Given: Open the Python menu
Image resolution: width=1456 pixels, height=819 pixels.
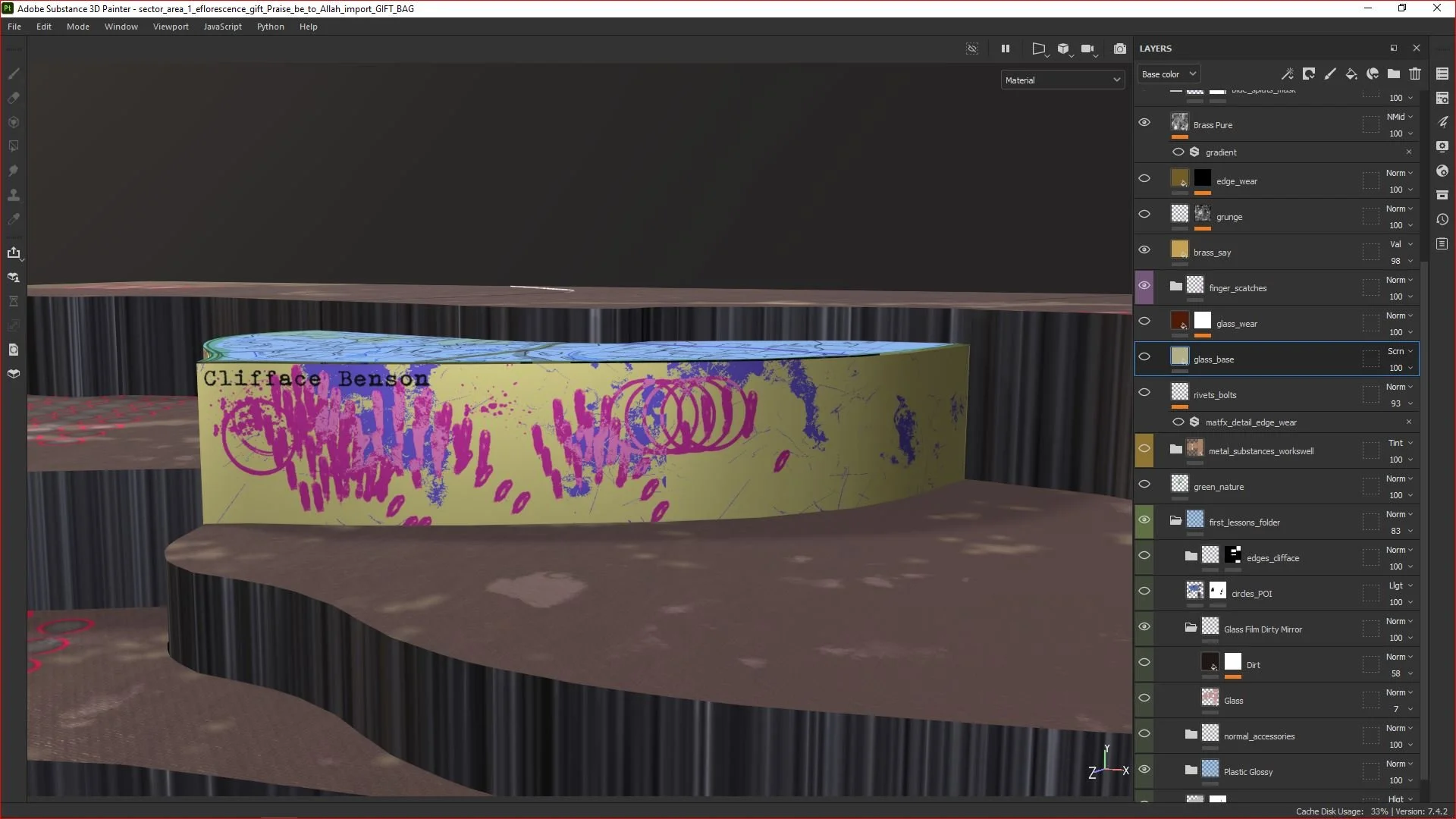Looking at the screenshot, I should click(270, 27).
